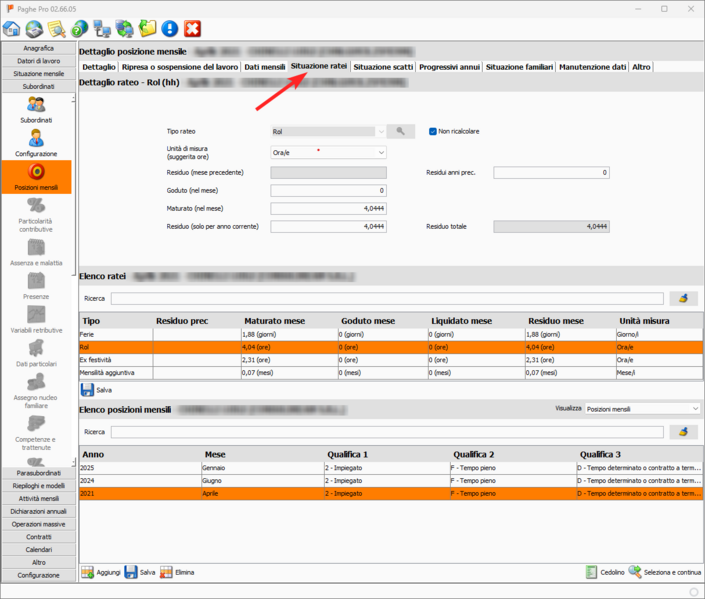Click the Seleziona e continua button
Image resolution: width=705 pixels, height=599 pixels.
665,572
